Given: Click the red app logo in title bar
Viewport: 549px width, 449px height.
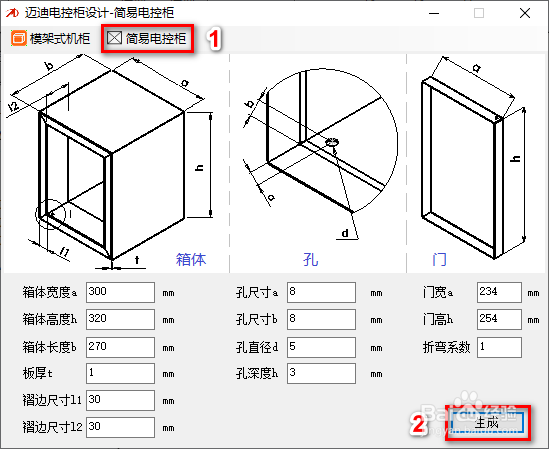Looking at the screenshot, I should click(x=12, y=13).
